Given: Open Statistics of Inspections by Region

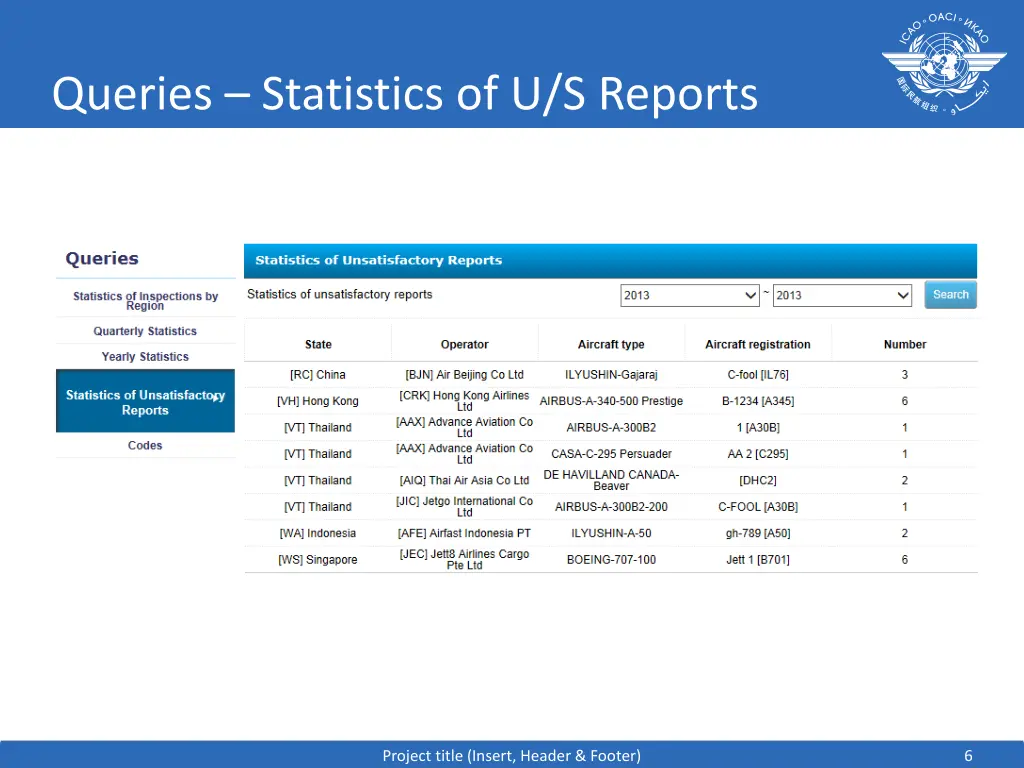Looking at the screenshot, I should pos(145,300).
